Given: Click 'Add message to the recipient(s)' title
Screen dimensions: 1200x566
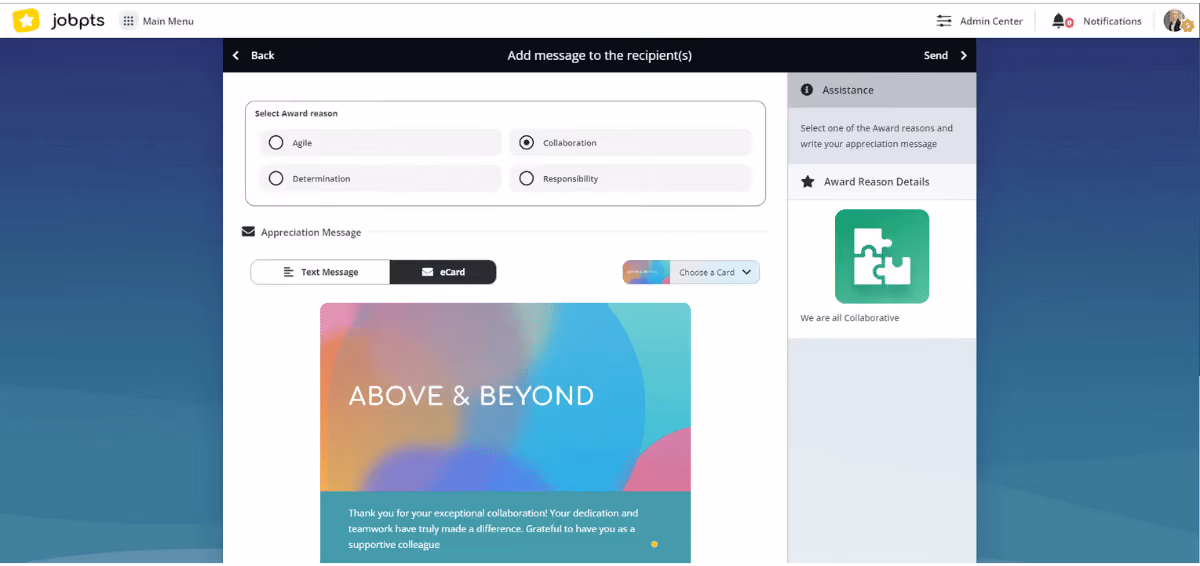Looking at the screenshot, I should coord(599,55).
